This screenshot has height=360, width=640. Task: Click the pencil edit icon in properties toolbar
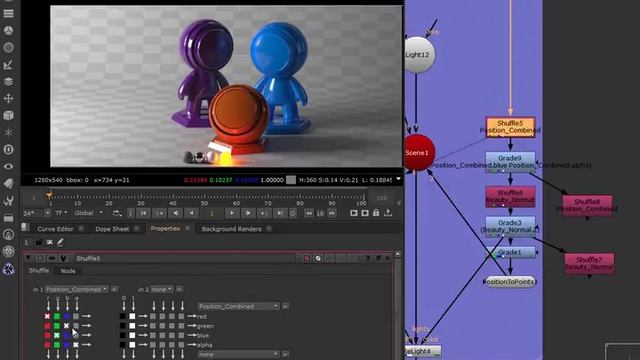click(x=60, y=242)
